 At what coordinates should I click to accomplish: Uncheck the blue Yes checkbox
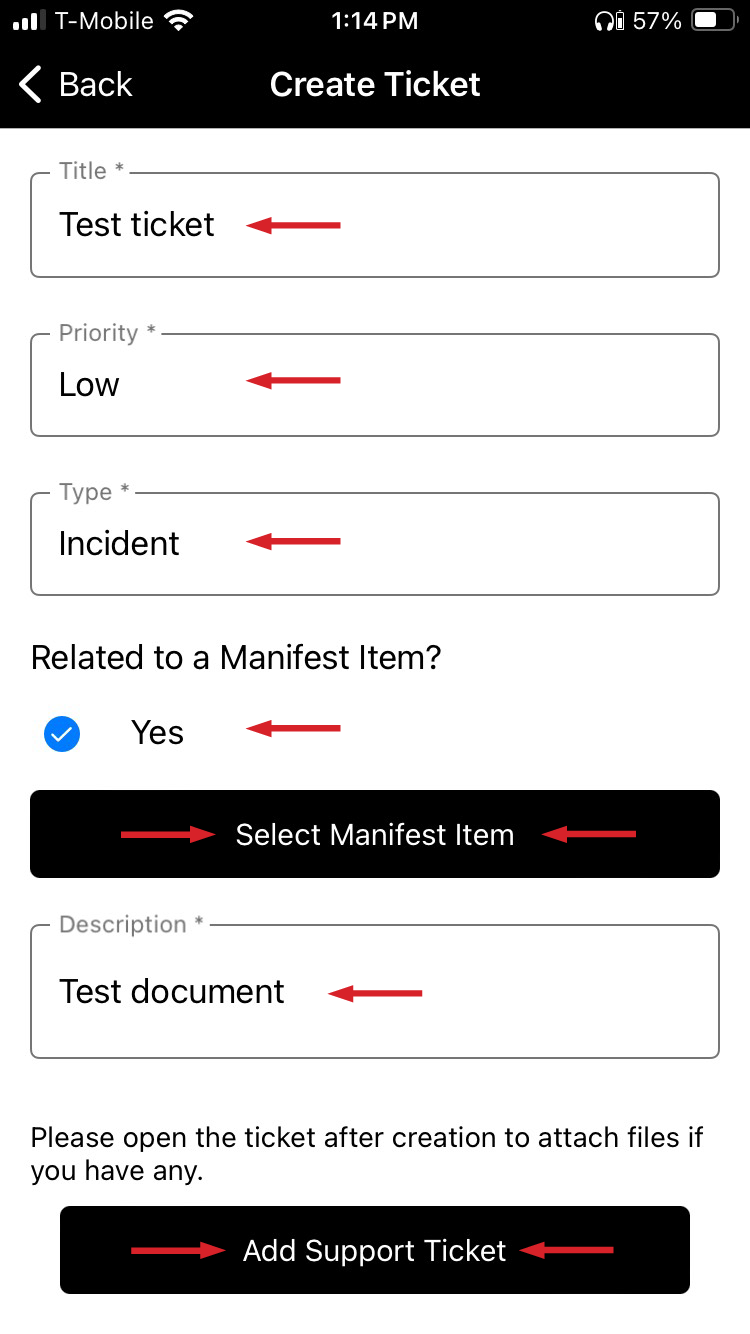click(62, 735)
